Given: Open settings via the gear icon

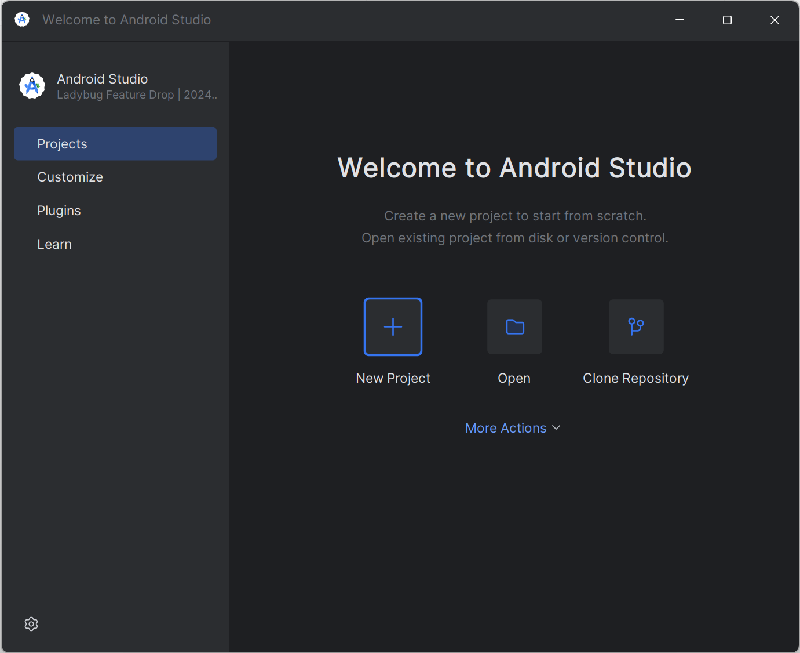Looking at the screenshot, I should pyautogui.click(x=31, y=624).
